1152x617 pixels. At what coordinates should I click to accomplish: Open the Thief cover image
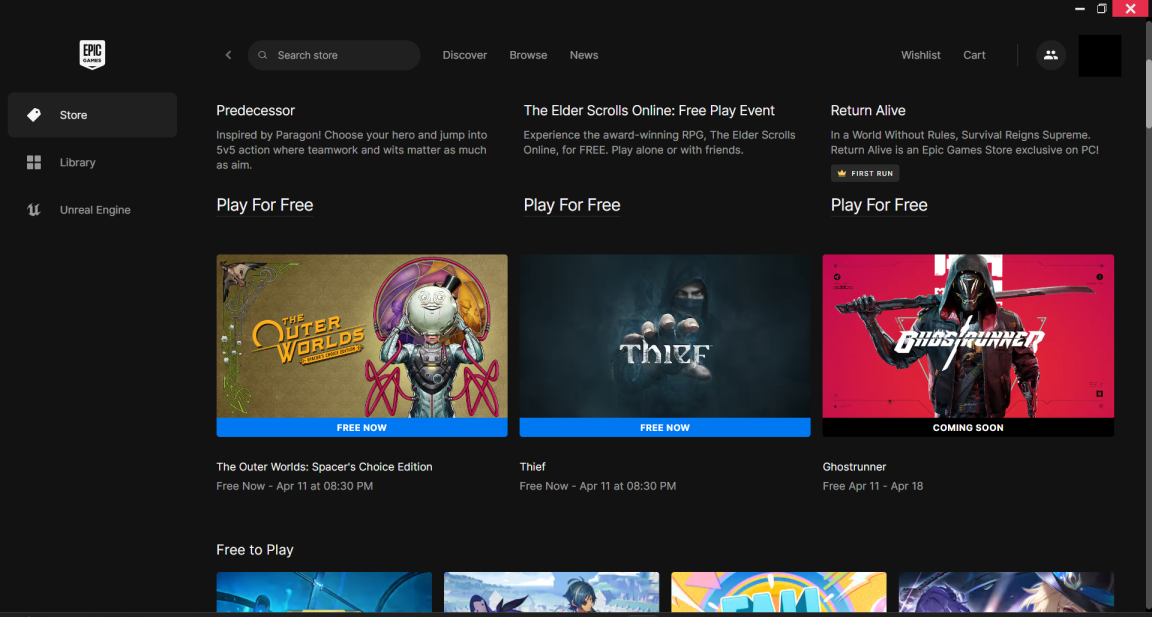[665, 336]
